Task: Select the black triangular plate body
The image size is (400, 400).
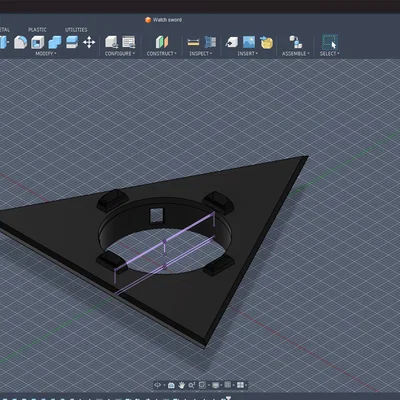Action: [260, 207]
